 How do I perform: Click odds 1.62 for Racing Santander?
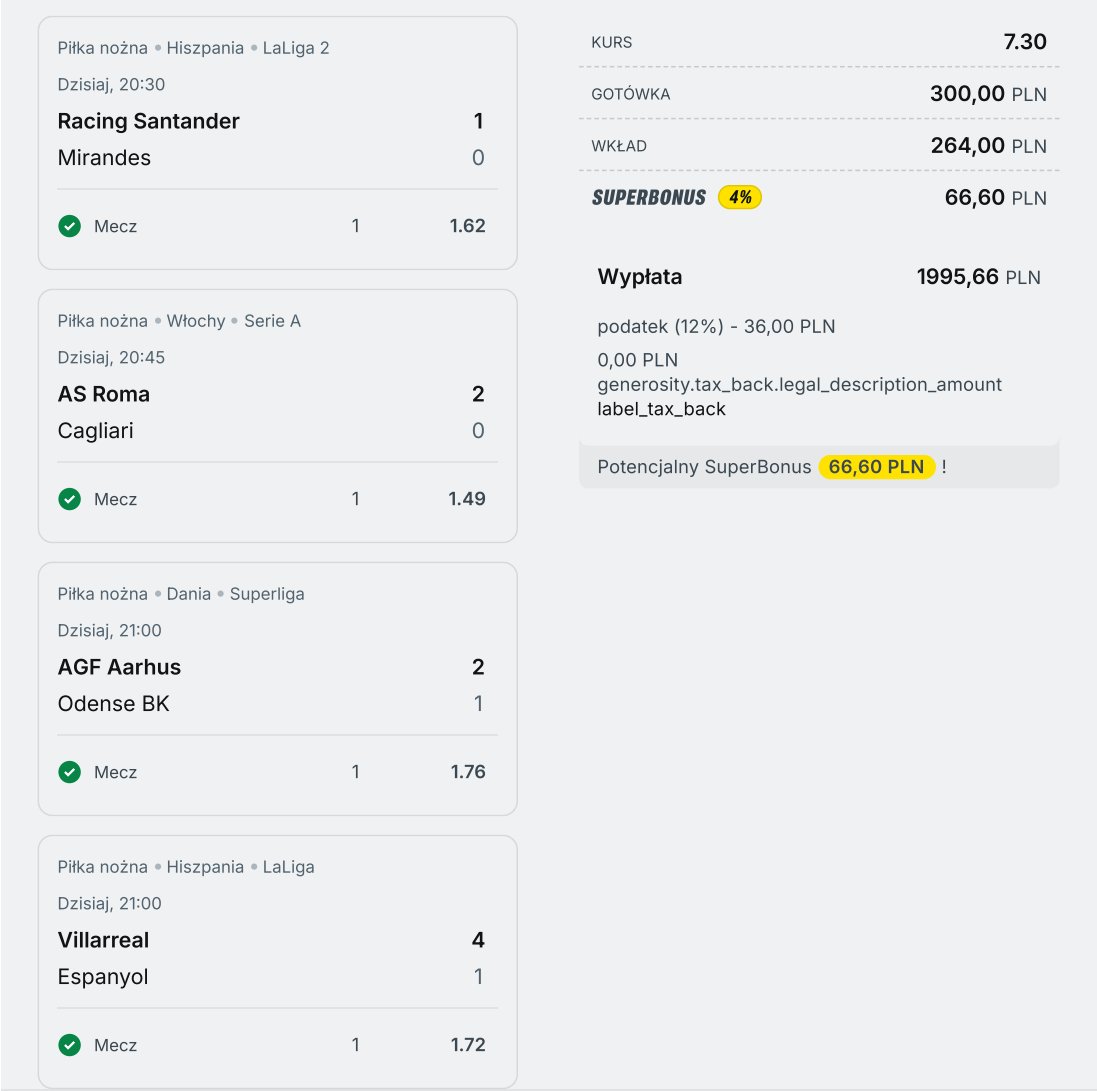[x=467, y=226]
